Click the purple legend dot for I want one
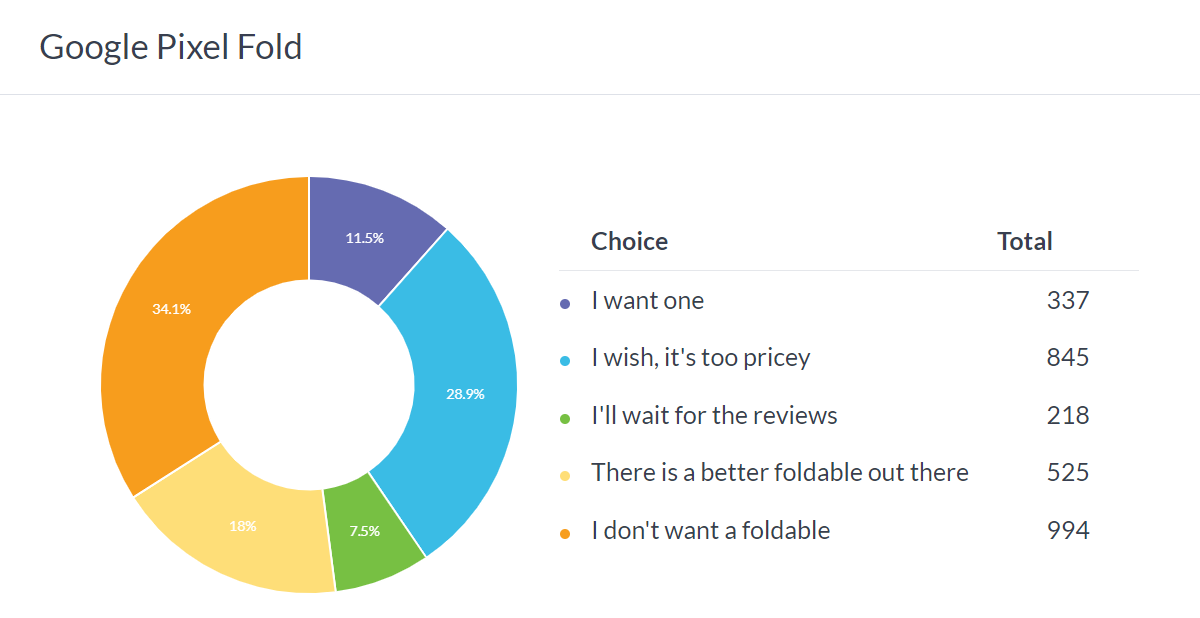 pyautogui.click(x=565, y=303)
